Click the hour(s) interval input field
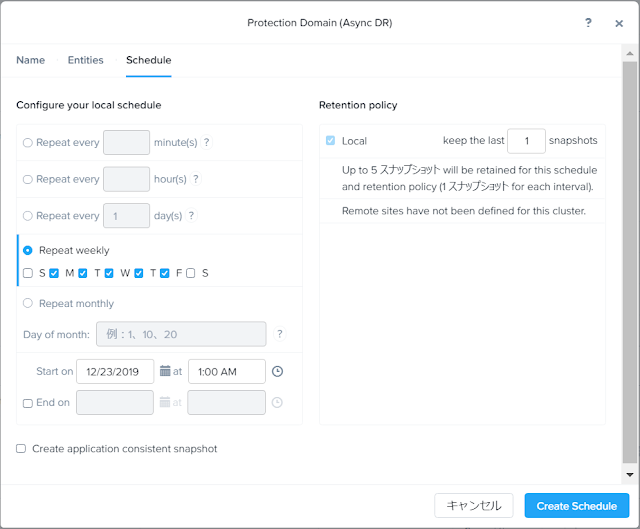 point(127,179)
